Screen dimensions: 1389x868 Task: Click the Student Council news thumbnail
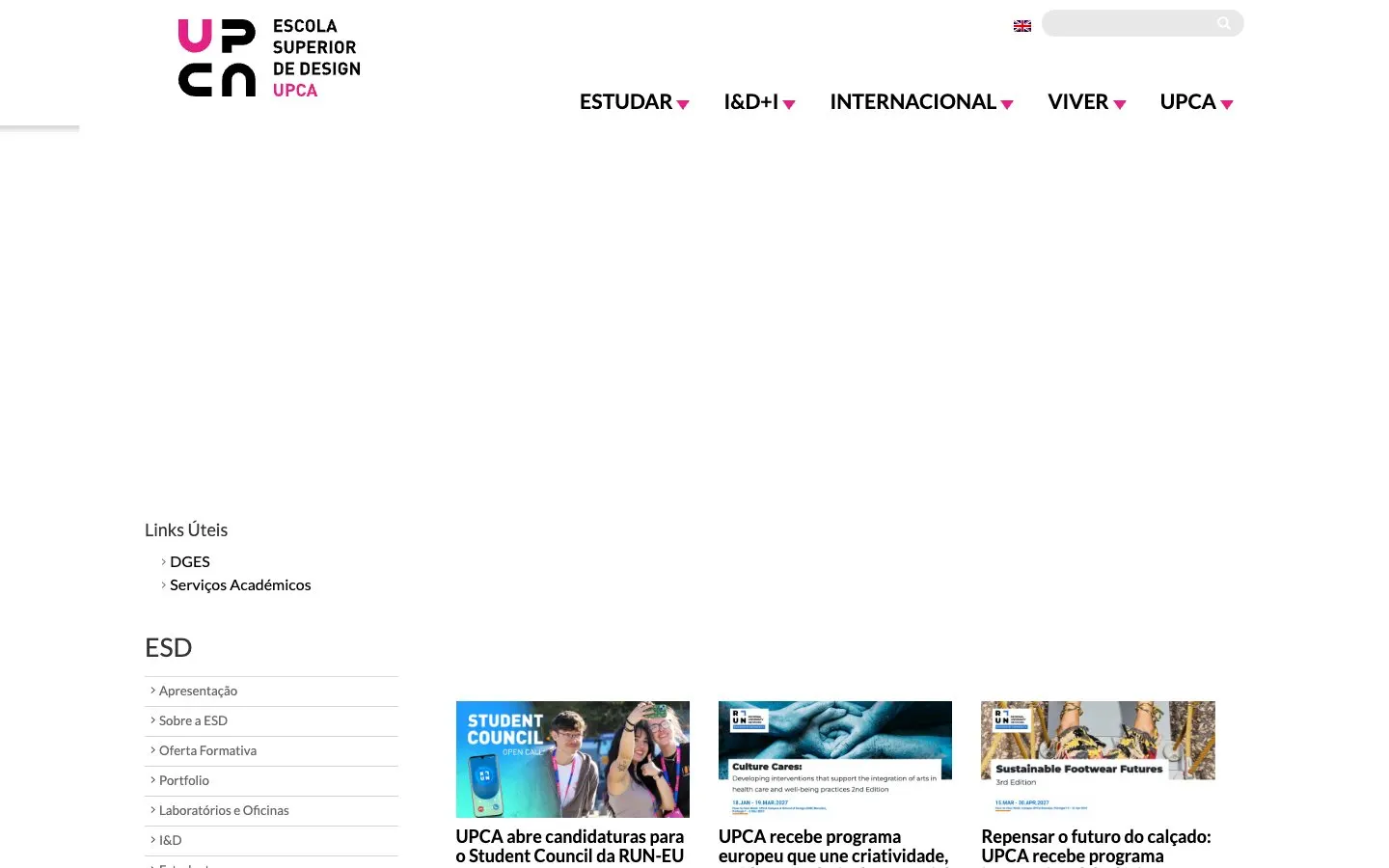coord(573,759)
